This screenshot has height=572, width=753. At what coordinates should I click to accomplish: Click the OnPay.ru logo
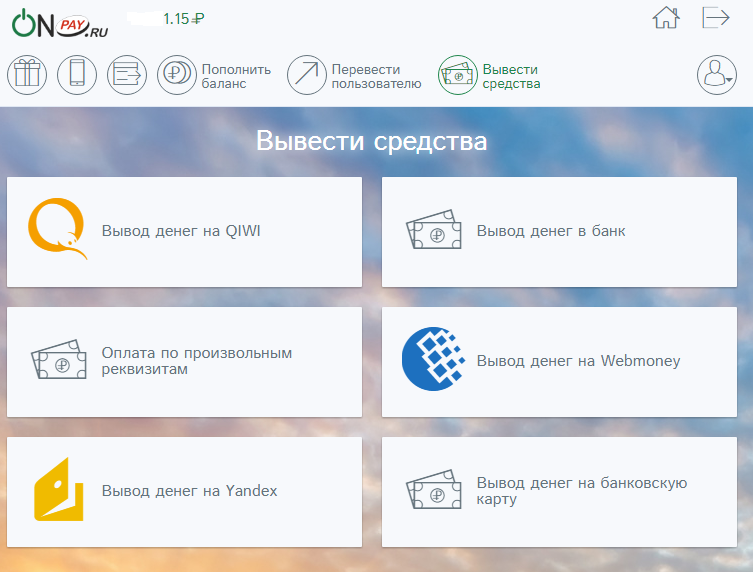point(60,24)
